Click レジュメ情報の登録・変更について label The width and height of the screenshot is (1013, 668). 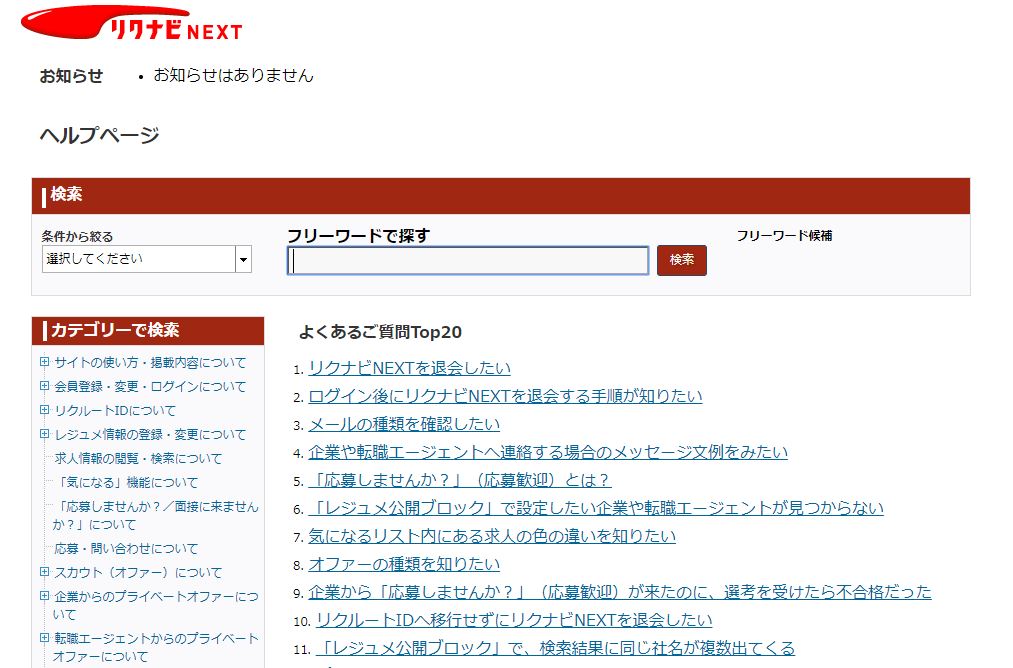tap(150, 435)
